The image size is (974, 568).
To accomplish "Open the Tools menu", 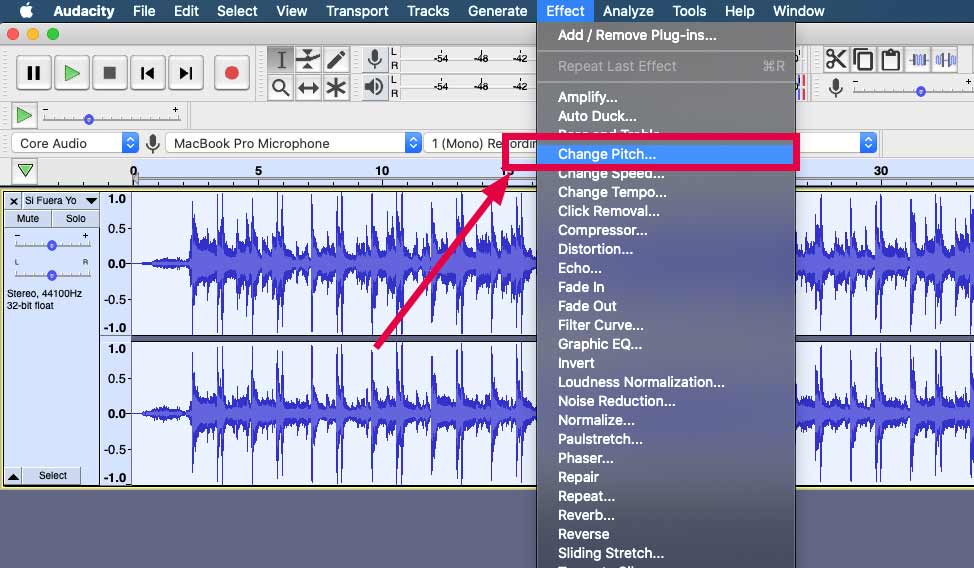I will point(690,11).
